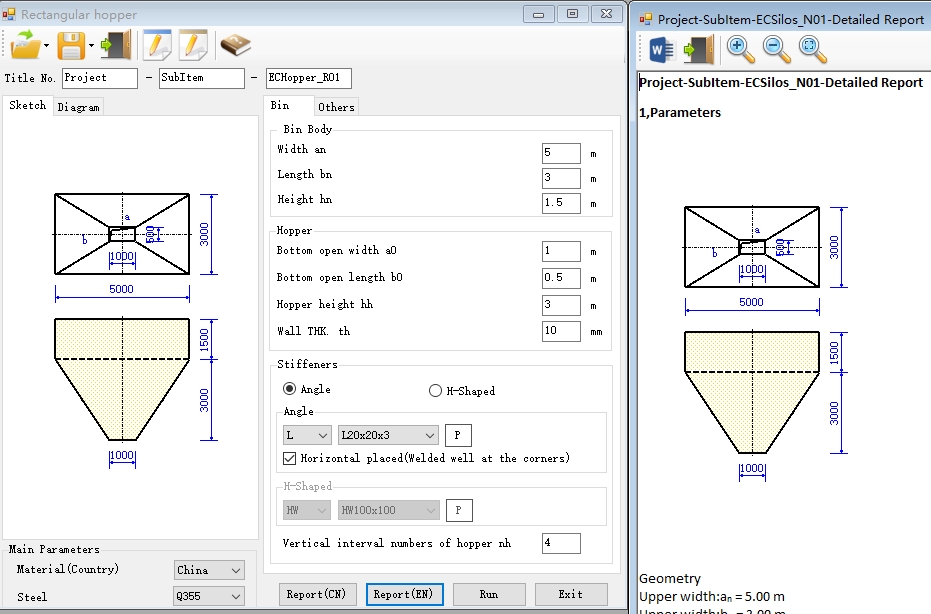Click the Bottom open length b0 field
The width and height of the screenshot is (931, 614).
tap(561, 278)
